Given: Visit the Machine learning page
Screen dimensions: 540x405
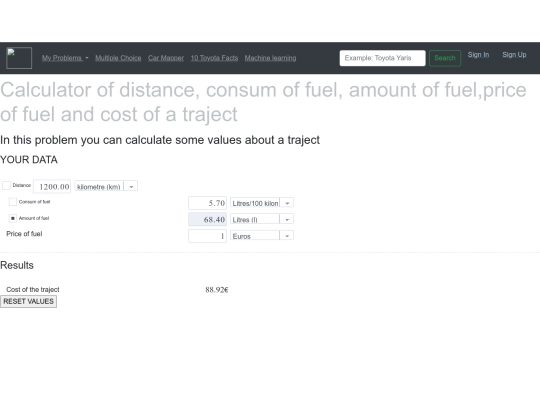Looking at the screenshot, I should click(270, 58).
